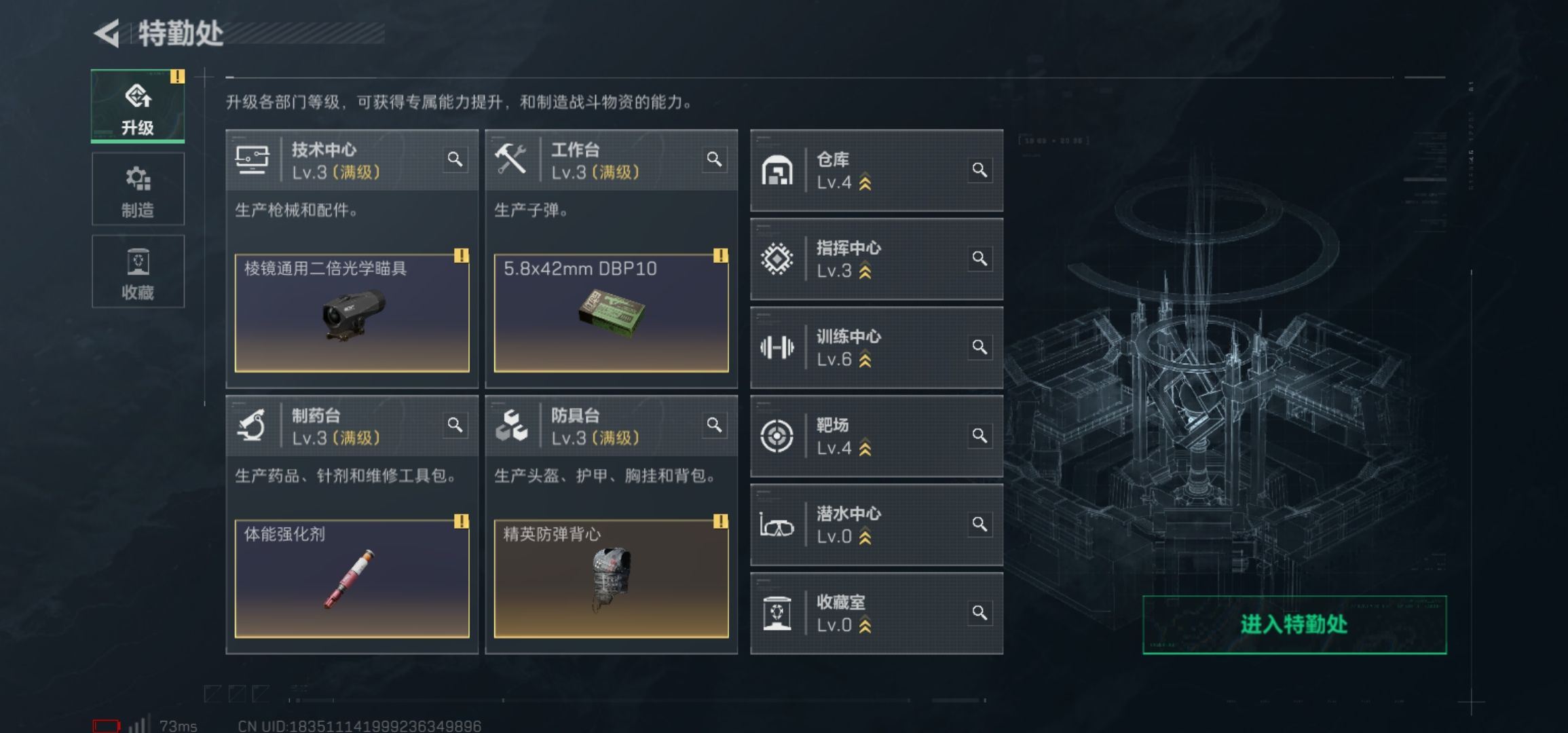
Task: Open the 收藏 tab
Action: click(138, 271)
